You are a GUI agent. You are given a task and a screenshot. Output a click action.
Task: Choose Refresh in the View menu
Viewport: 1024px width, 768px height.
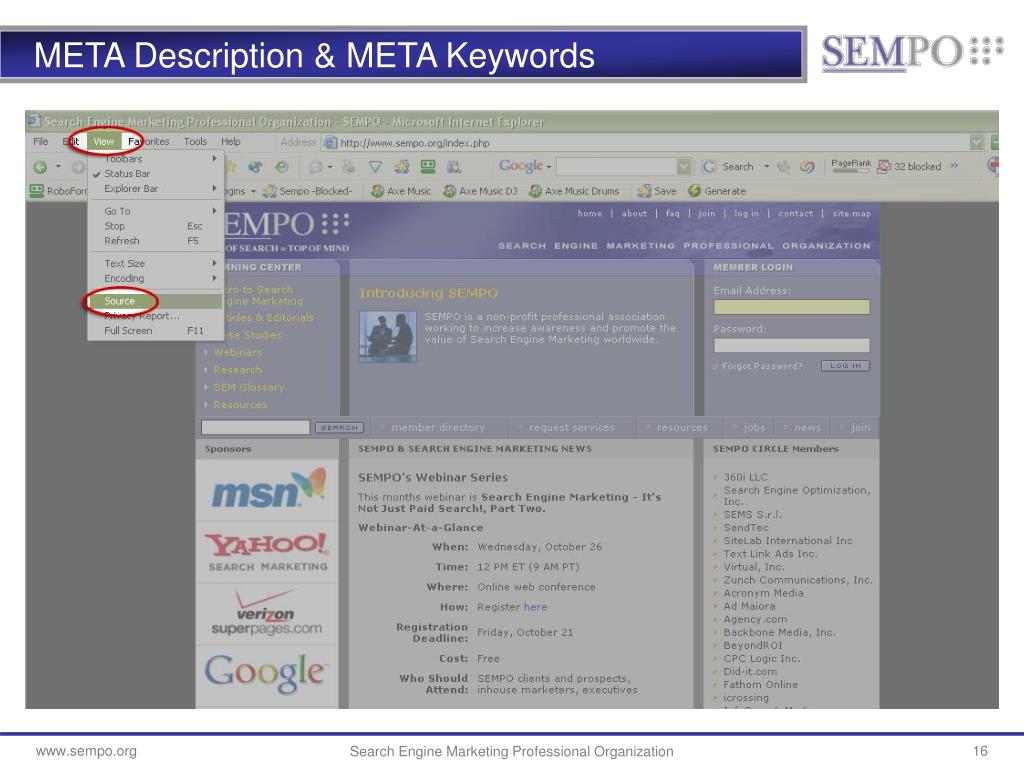click(155, 241)
